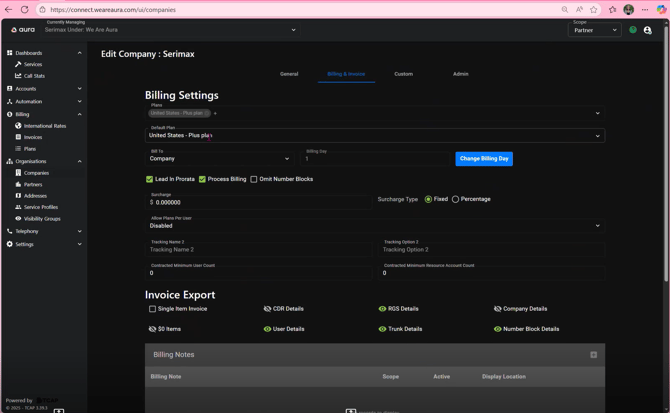670x413 pixels.
Task: Open Call Stats in the sidebar
Action: click(34, 76)
